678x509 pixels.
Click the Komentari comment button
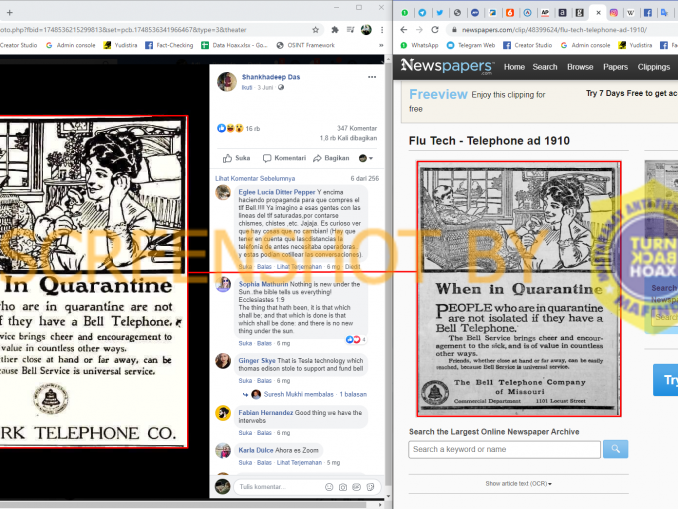click(284, 158)
